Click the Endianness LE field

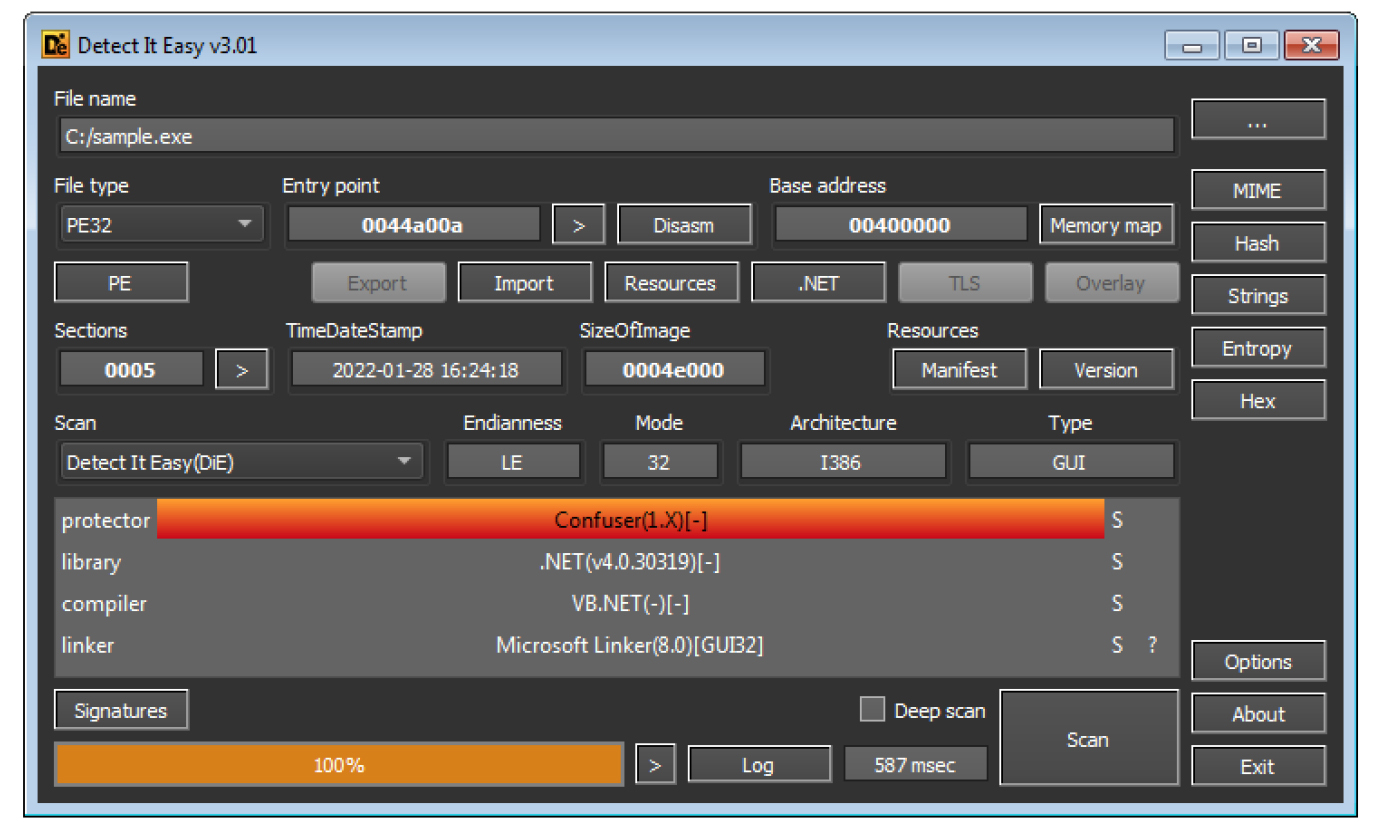pos(513,462)
